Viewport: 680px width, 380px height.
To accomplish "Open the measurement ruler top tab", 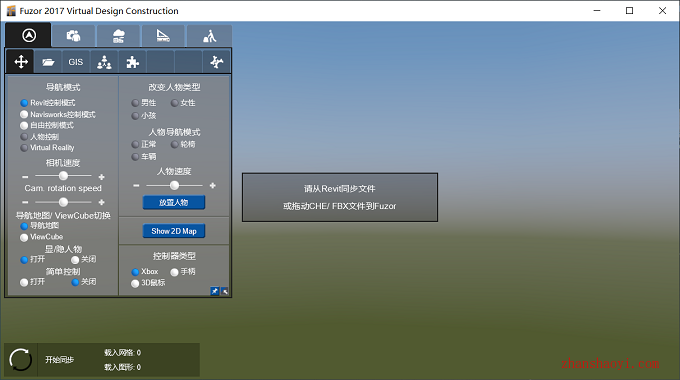I will pos(163,36).
